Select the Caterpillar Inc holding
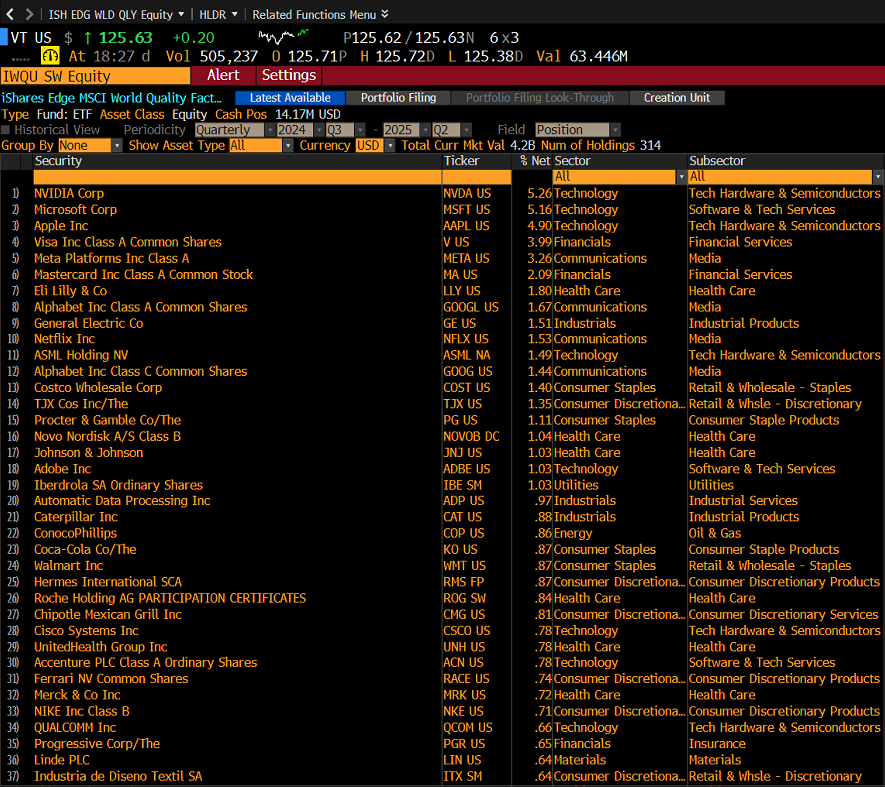The width and height of the screenshot is (885, 787). pos(76,517)
